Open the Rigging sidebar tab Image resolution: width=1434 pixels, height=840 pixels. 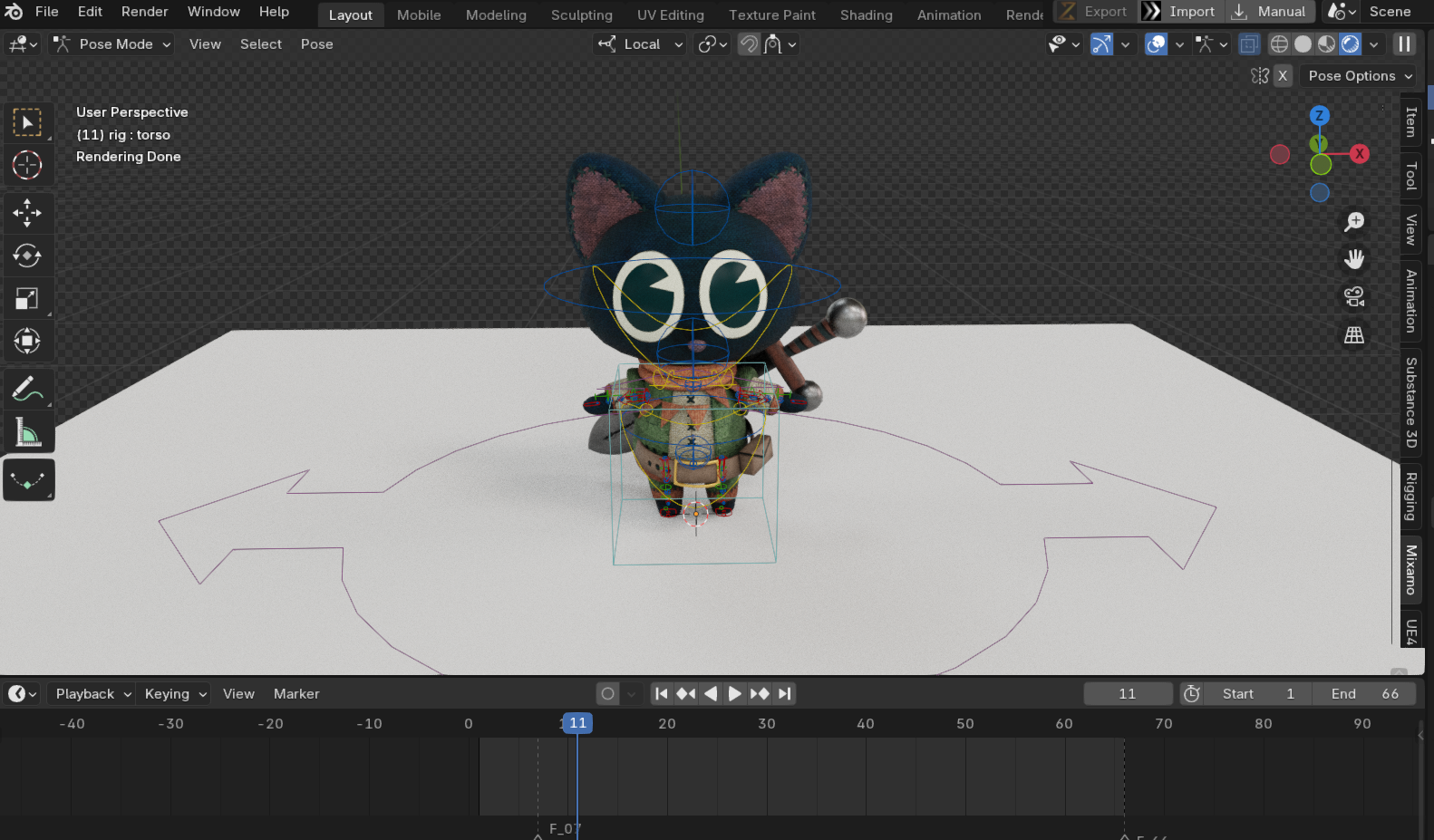pyautogui.click(x=1411, y=497)
